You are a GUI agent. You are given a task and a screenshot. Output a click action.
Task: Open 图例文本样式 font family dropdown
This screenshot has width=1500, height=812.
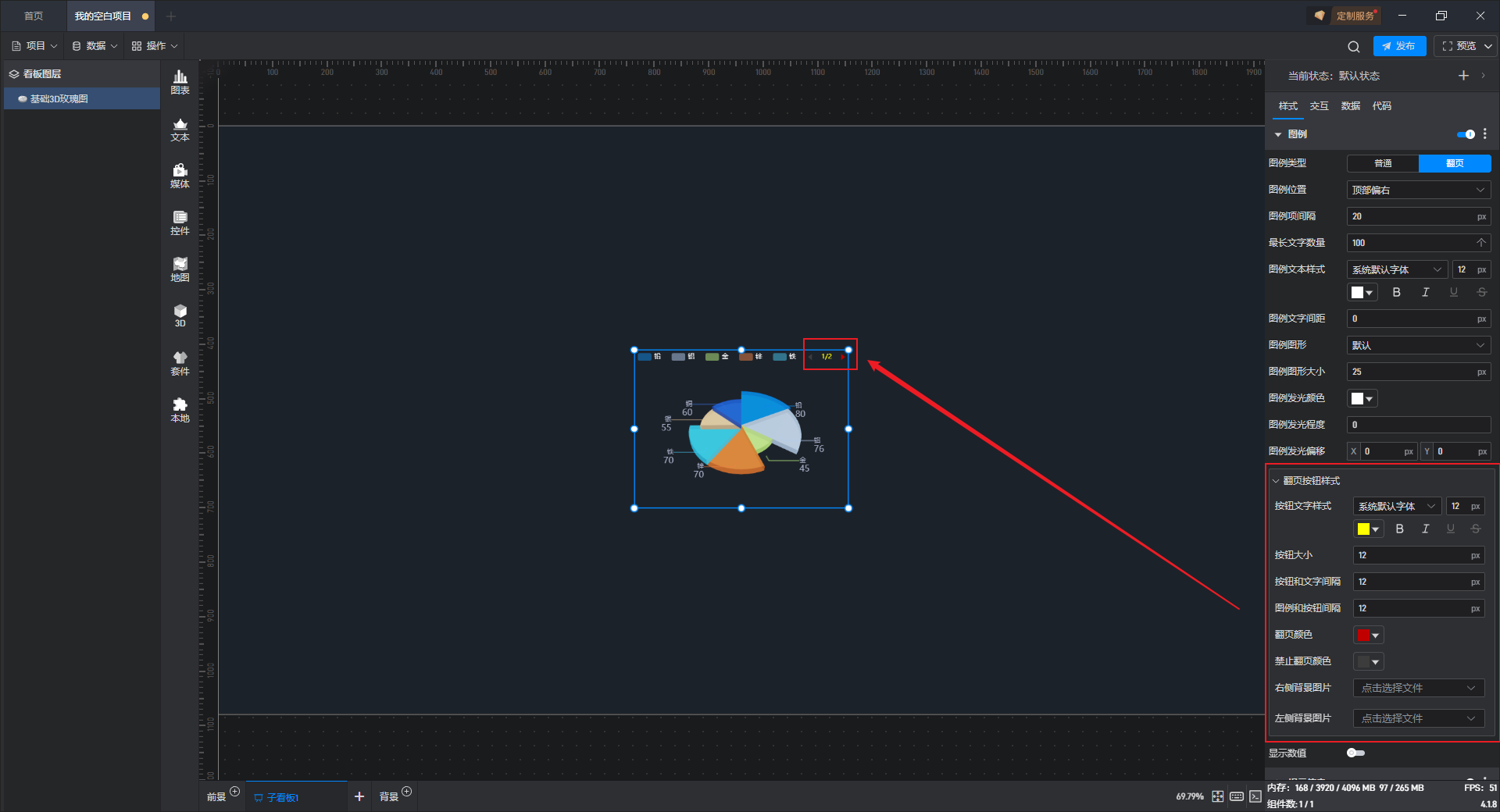coord(1397,269)
